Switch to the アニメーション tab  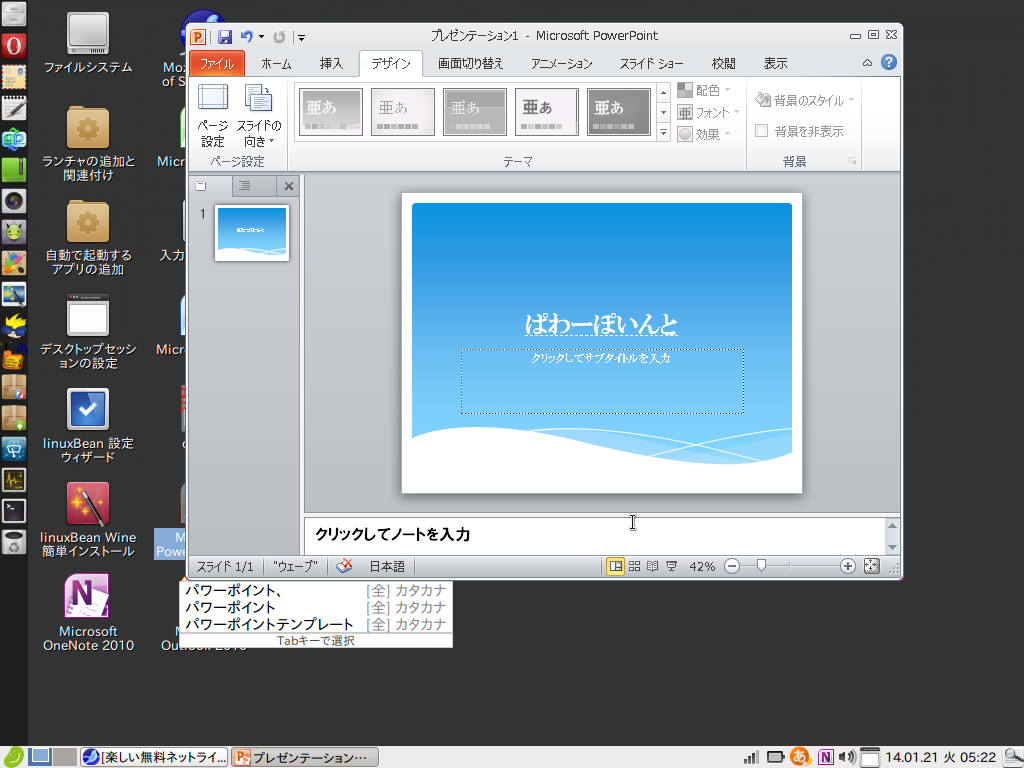[562, 63]
